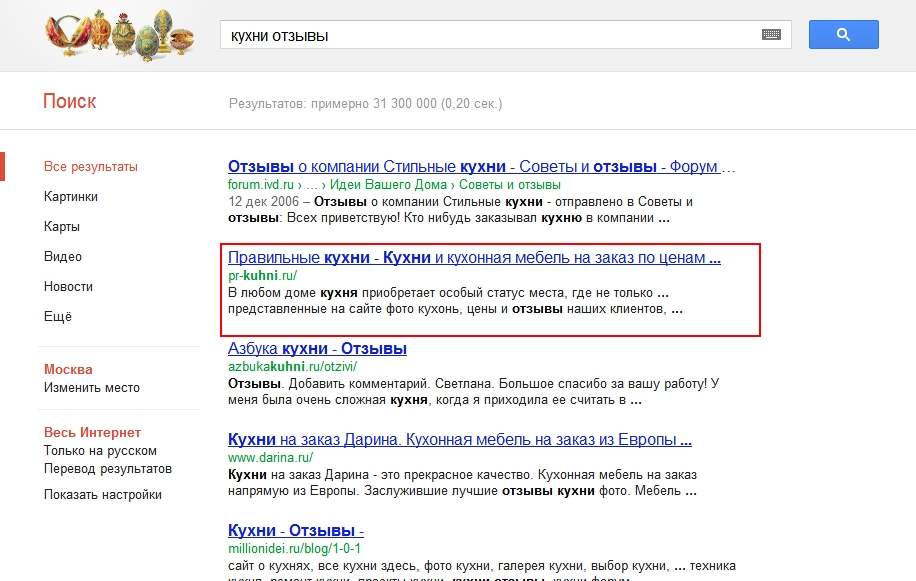The width and height of the screenshot is (916, 581).
Task: Click the '12 дек 2006' snippet date
Action: coord(263,201)
